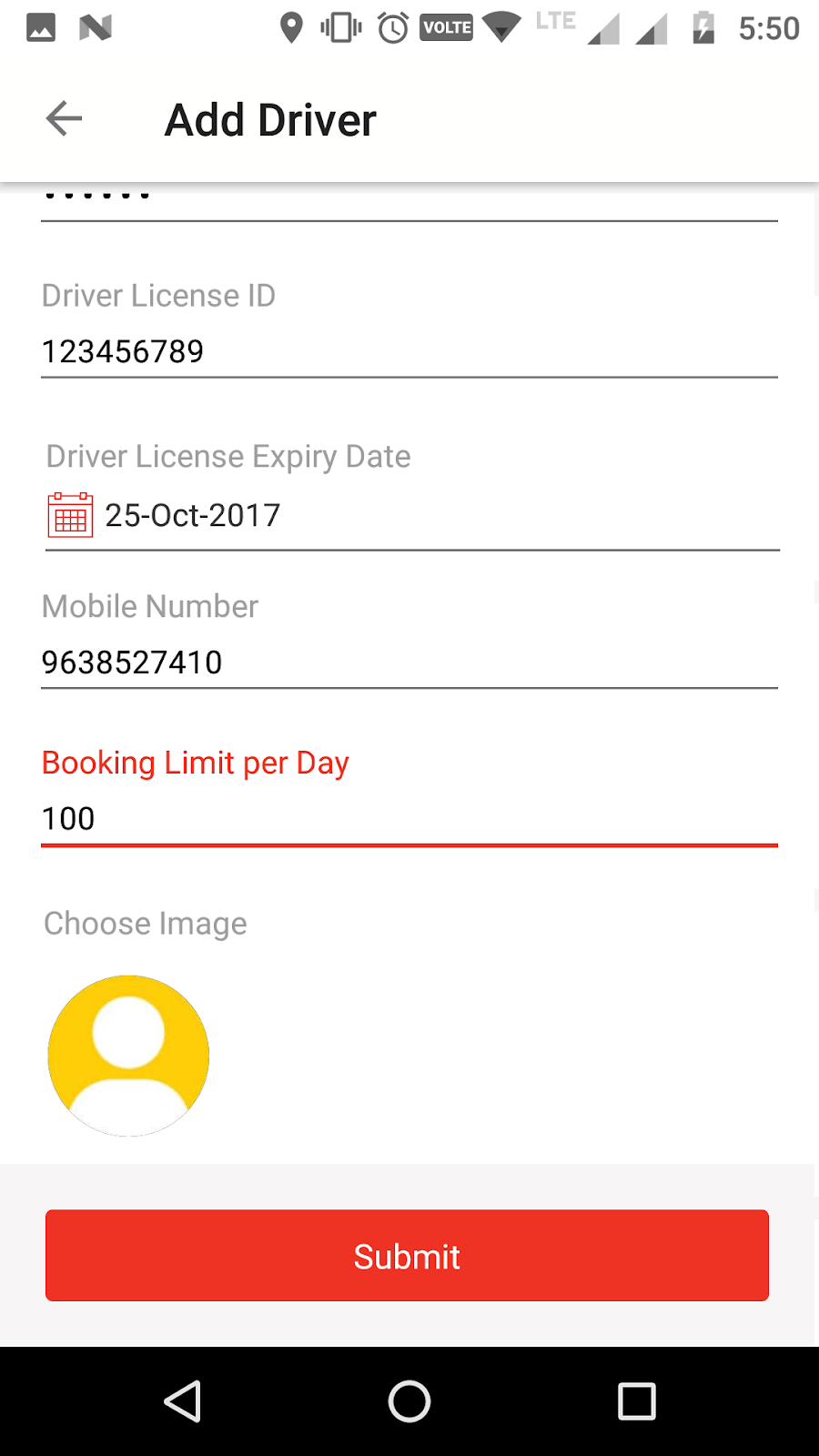Tap the alarm clock status icon
819x1456 pixels.
point(393,27)
